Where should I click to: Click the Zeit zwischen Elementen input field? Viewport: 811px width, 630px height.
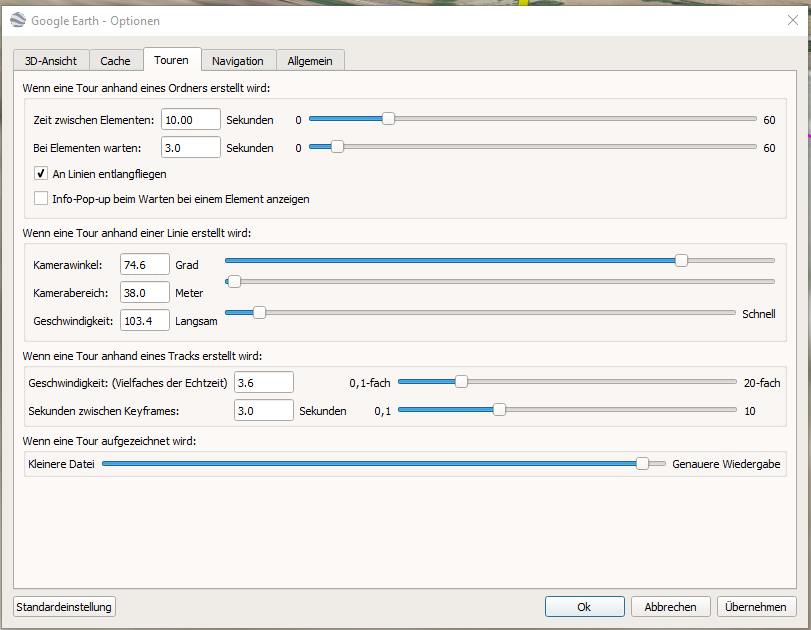coord(191,119)
